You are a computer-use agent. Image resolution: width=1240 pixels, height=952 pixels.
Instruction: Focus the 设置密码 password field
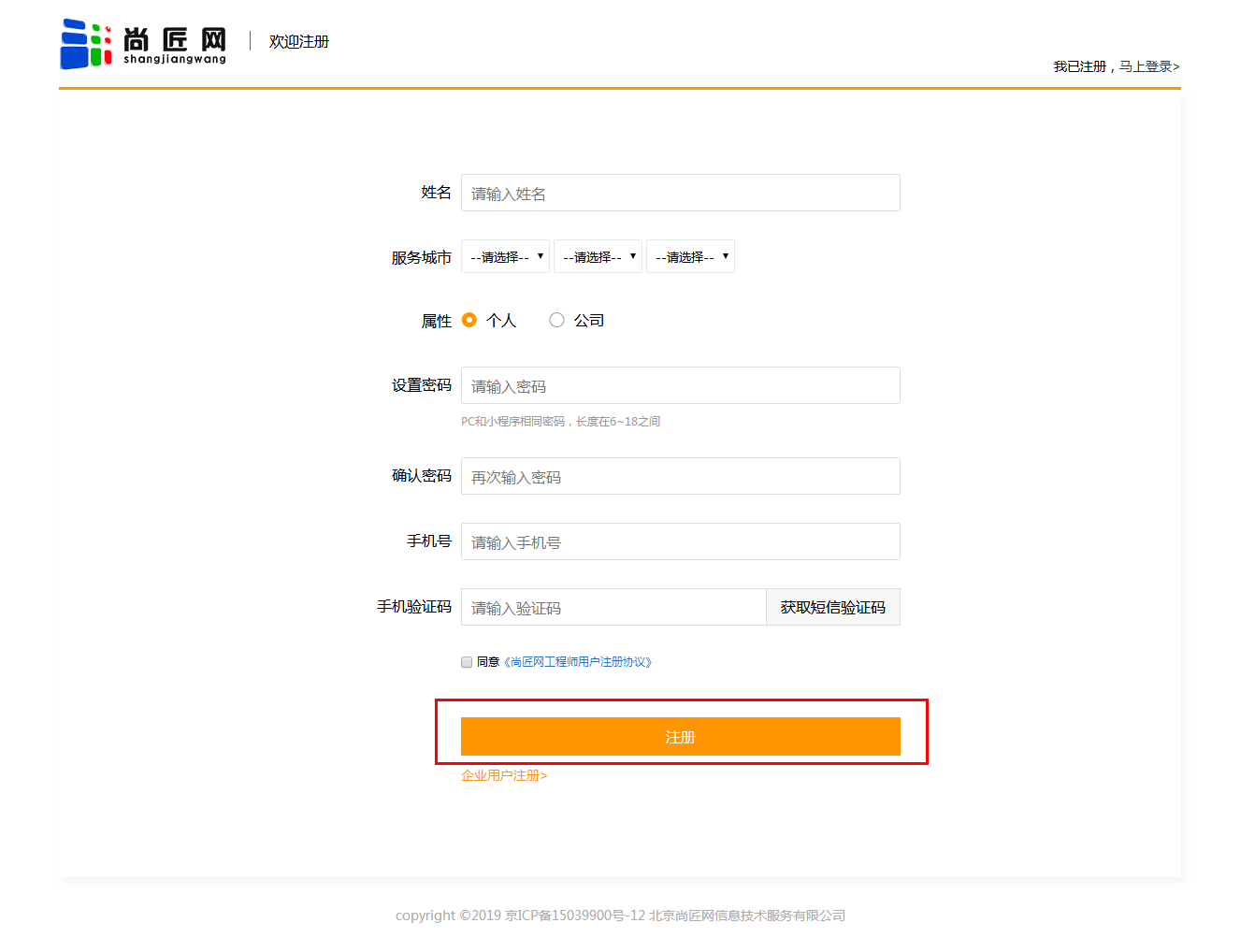coord(680,385)
